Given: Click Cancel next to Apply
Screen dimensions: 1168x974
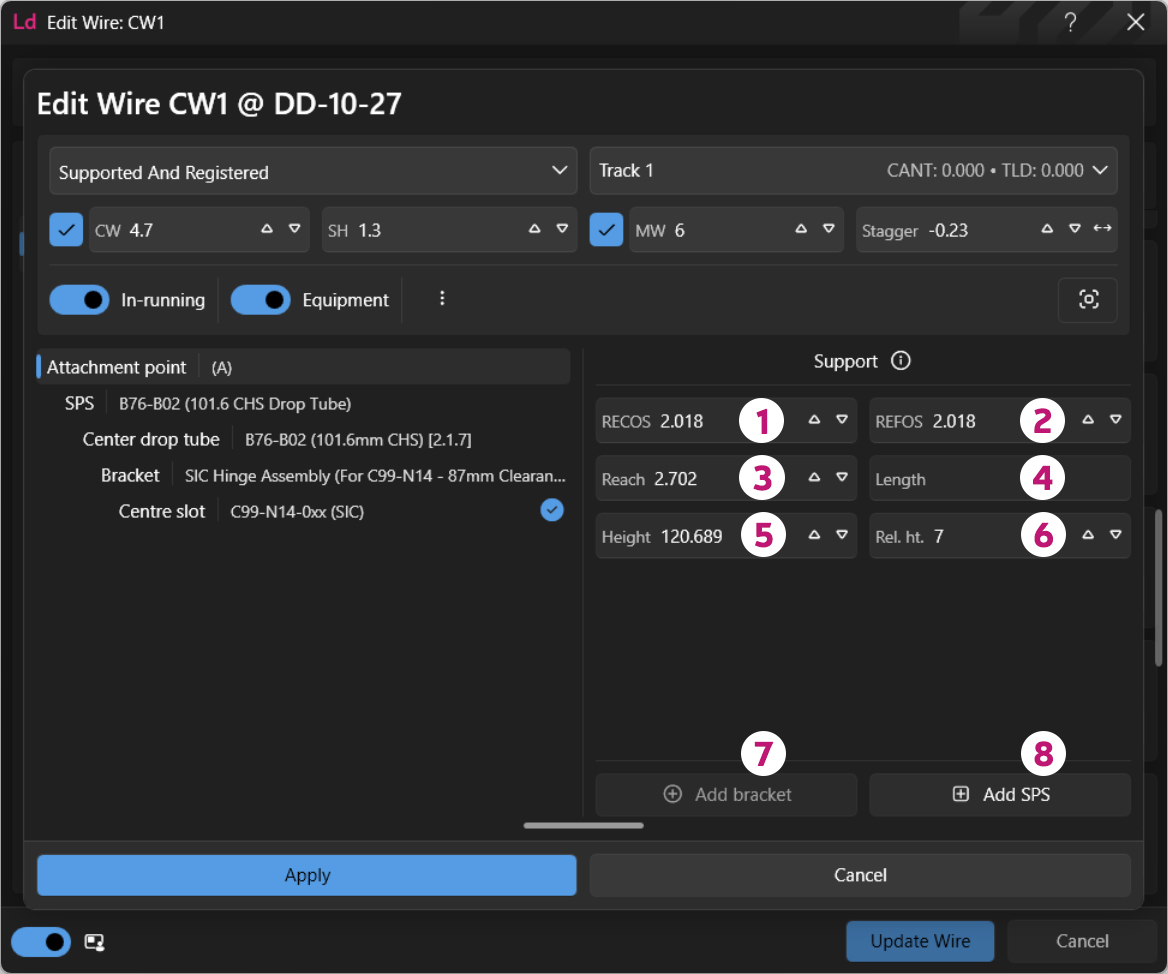Looking at the screenshot, I should (860, 875).
